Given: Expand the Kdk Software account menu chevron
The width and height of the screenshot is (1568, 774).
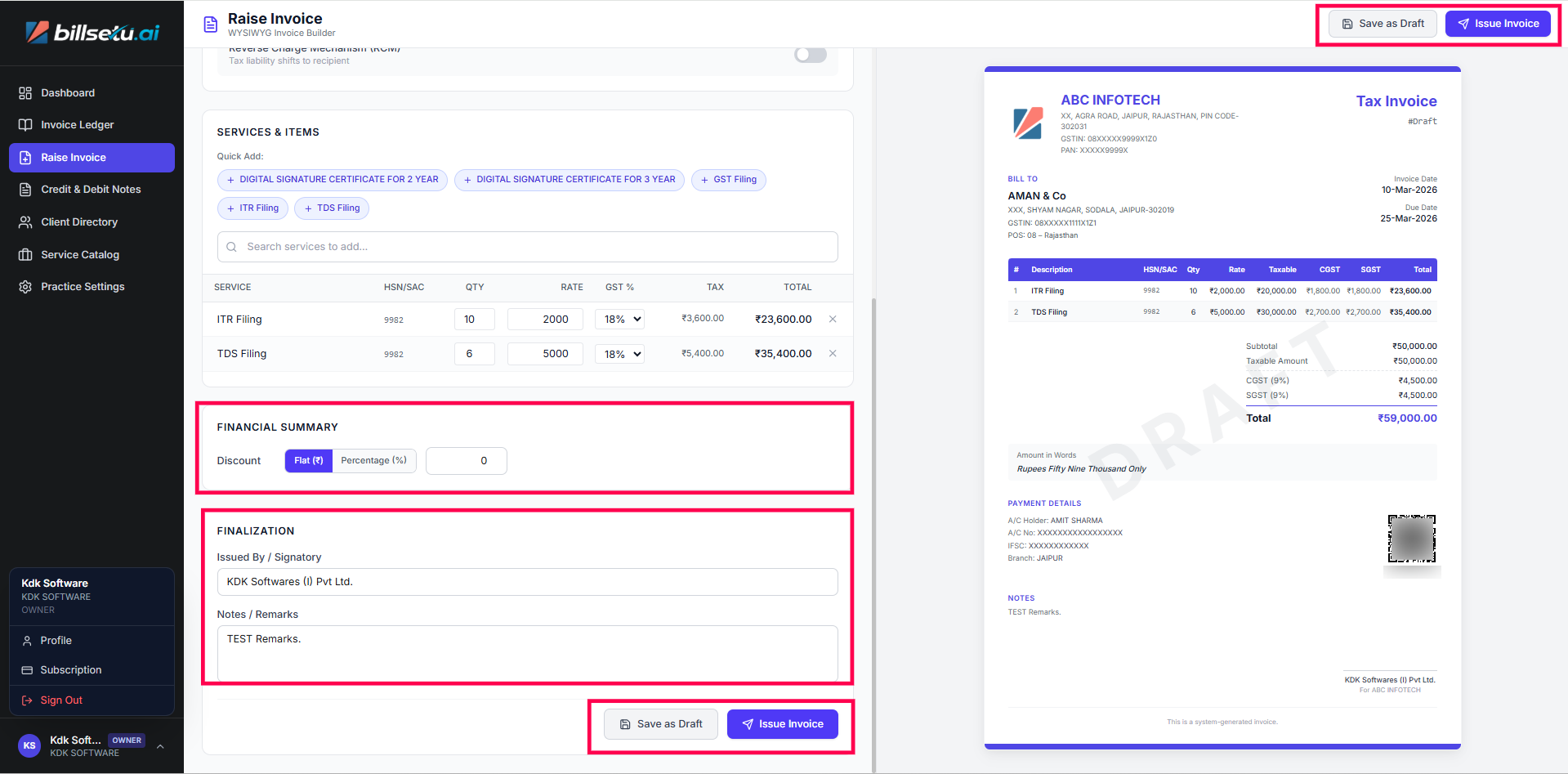Looking at the screenshot, I should 160,746.
